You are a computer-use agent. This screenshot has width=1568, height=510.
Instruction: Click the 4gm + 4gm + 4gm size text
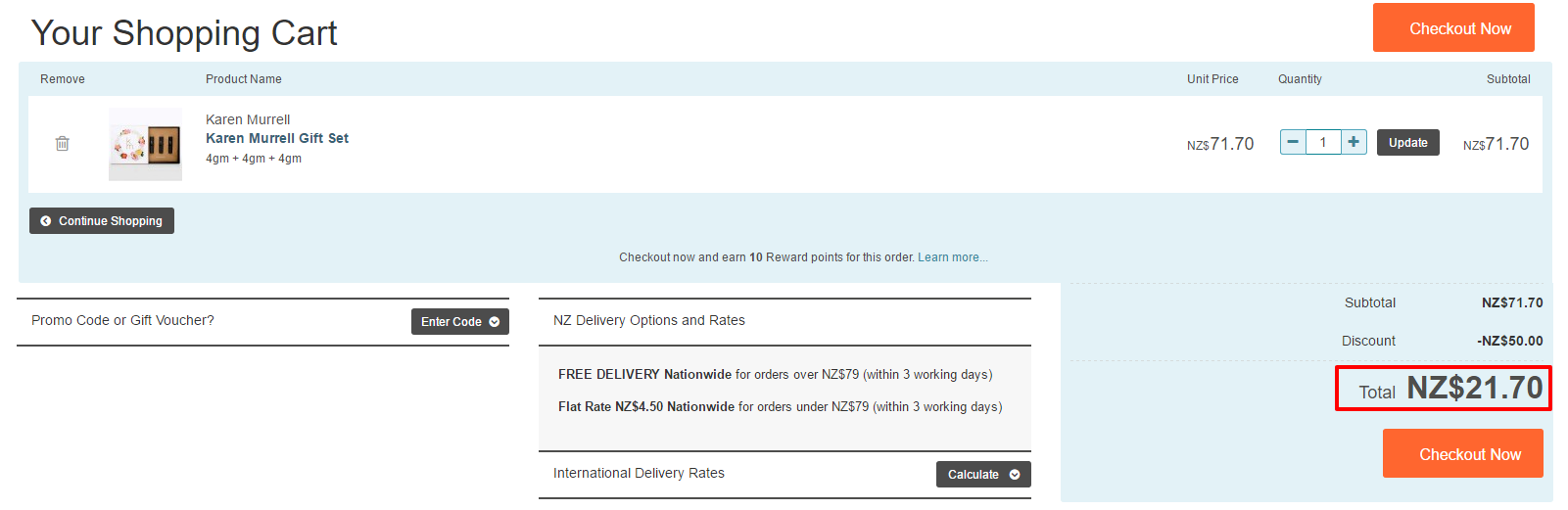(x=254, y=158)
